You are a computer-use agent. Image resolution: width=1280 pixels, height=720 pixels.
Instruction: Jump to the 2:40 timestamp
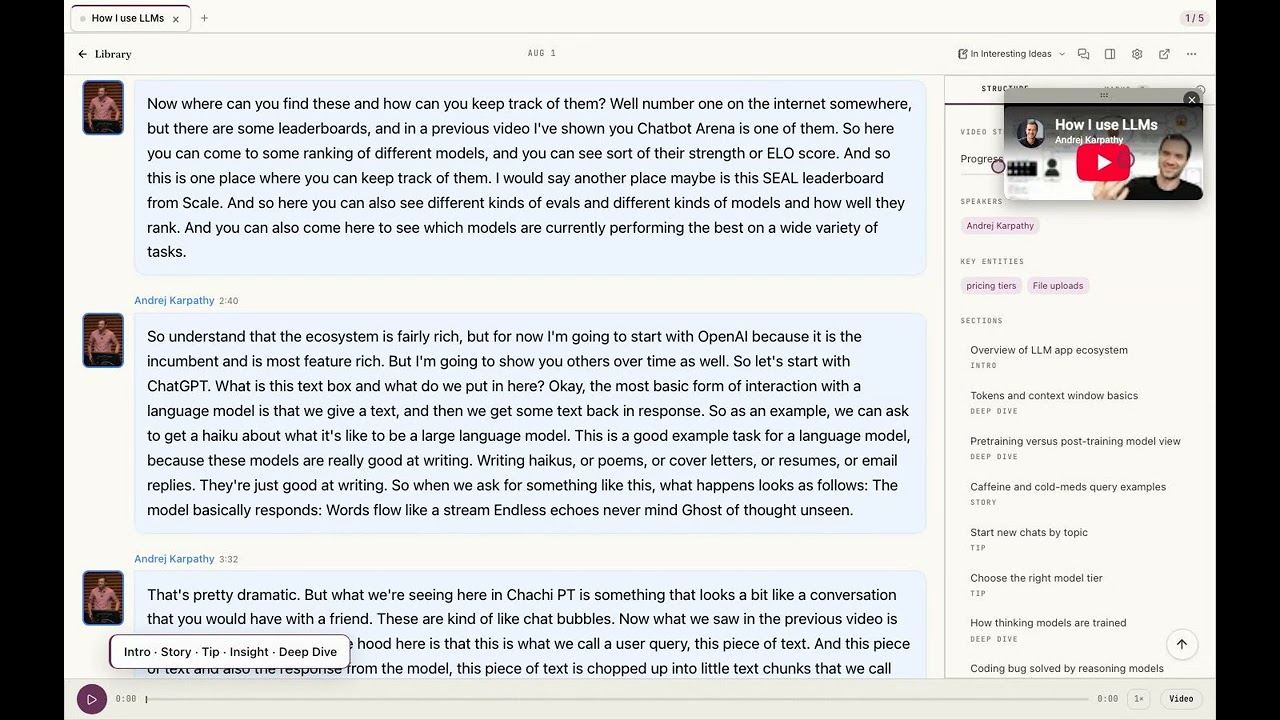point(229,301)
